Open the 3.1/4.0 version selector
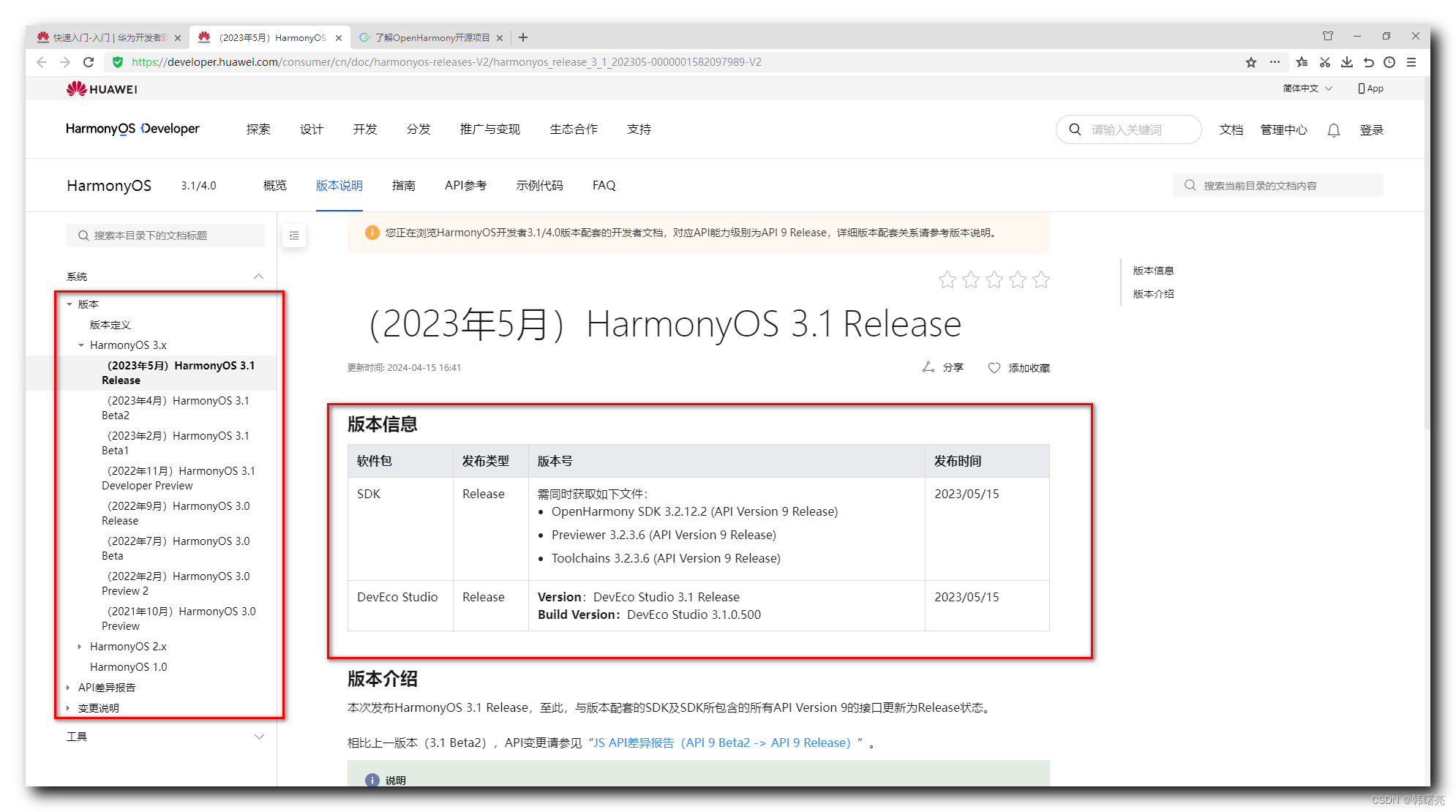The image size is (1456, 812). 198,186
